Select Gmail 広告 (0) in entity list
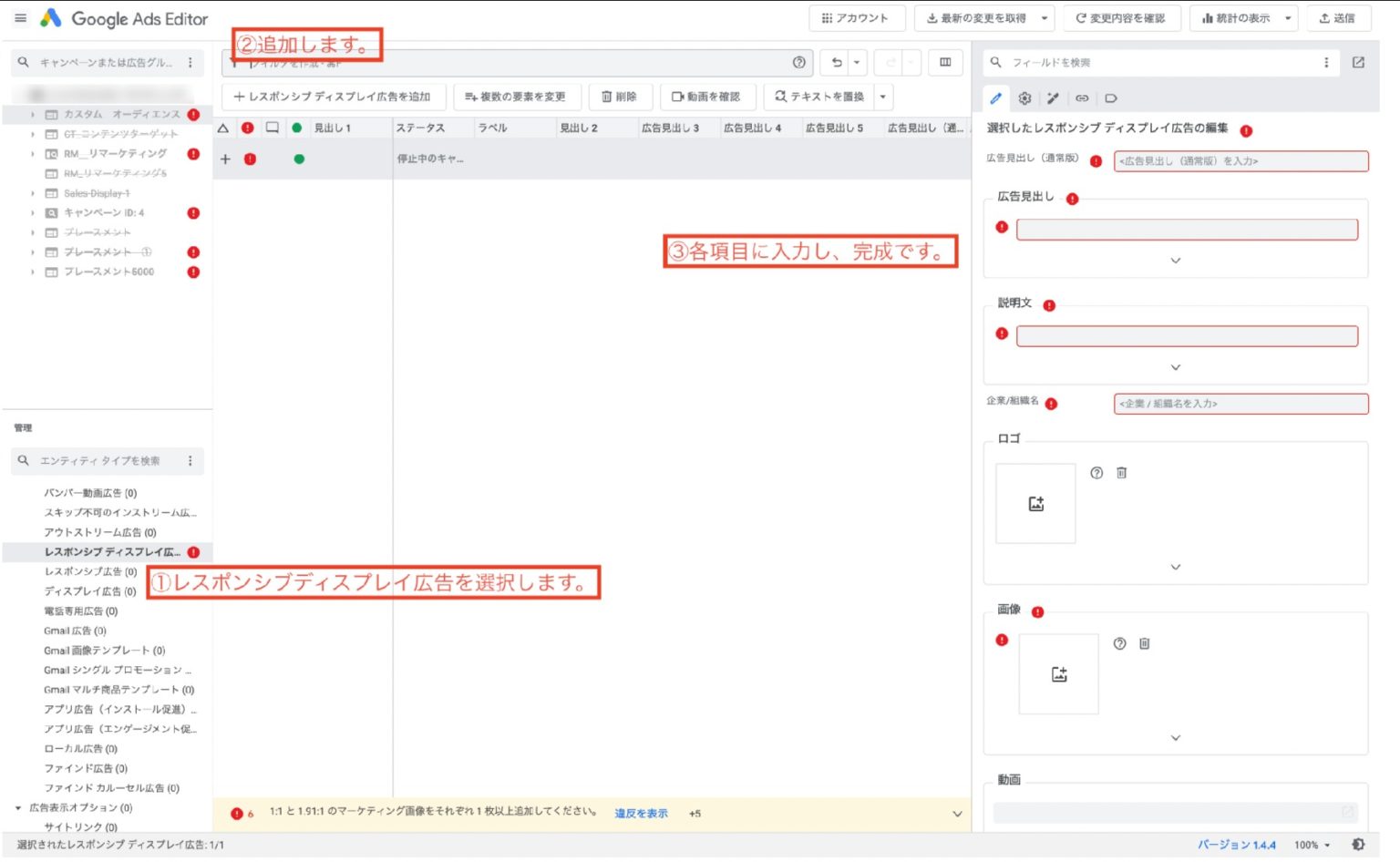 coord(75,631)
